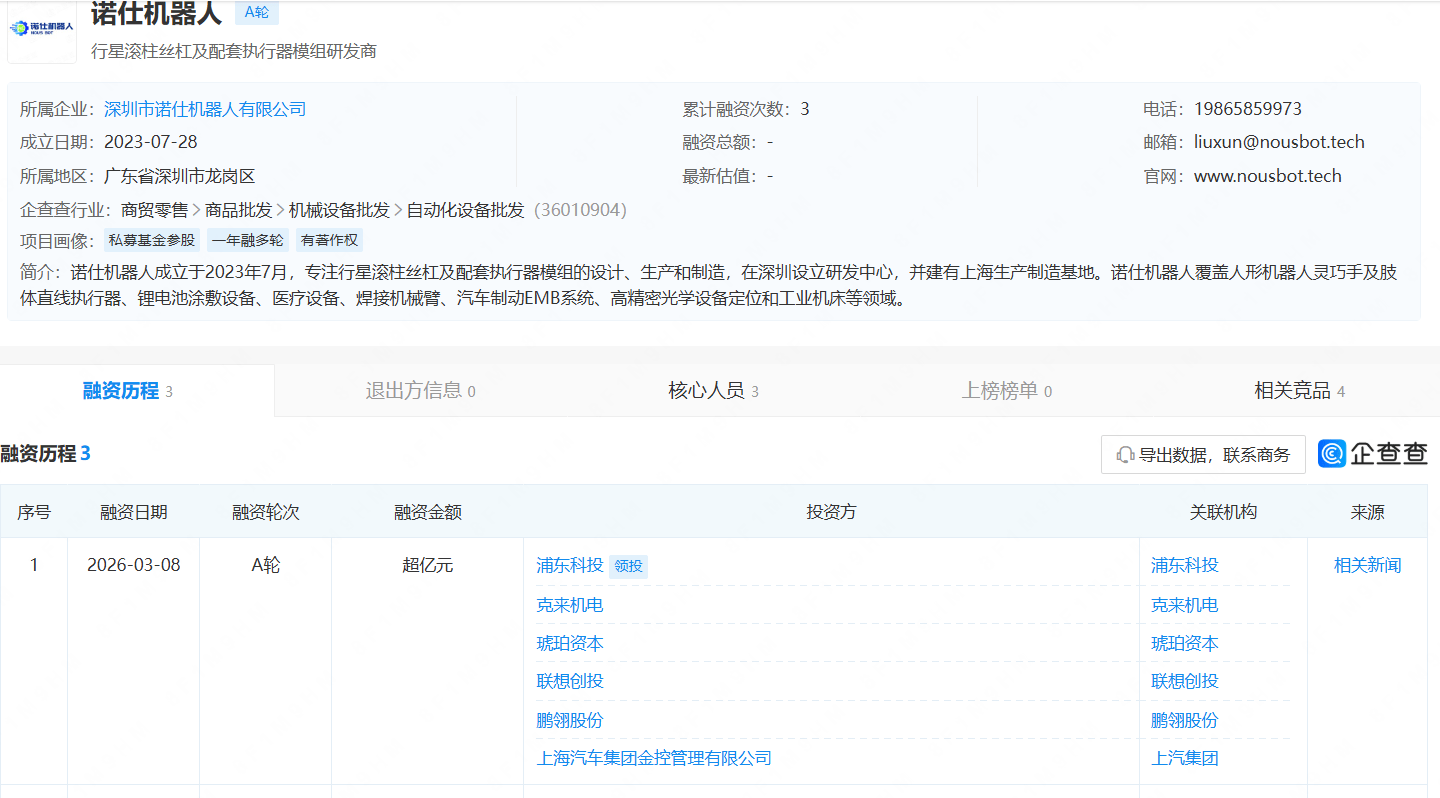Select the 上榜榜单 tab
Image resolution: width=1440 pixels, height=798 pixels.
[1000, 391]
